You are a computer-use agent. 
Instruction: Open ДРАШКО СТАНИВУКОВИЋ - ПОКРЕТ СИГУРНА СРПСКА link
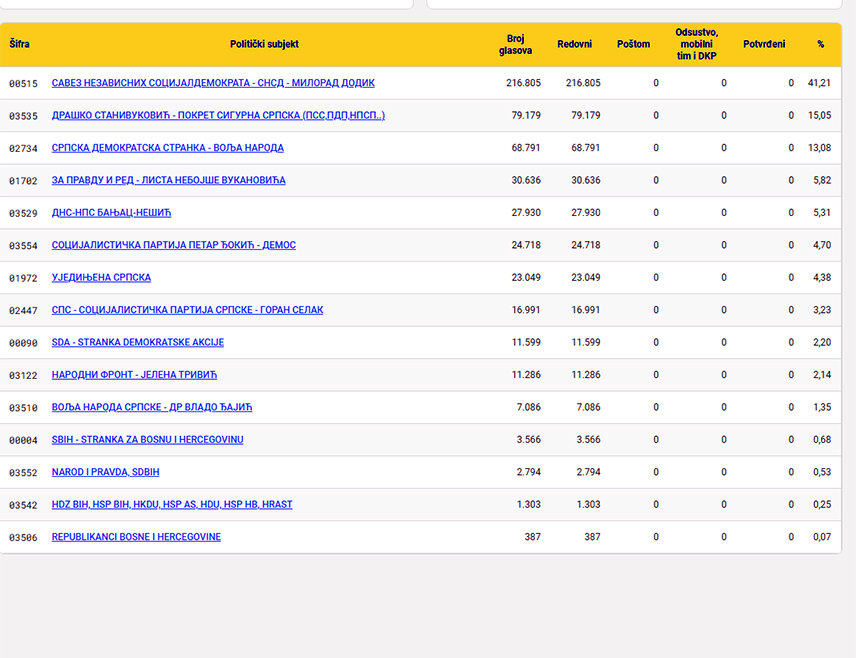point(218,115)
